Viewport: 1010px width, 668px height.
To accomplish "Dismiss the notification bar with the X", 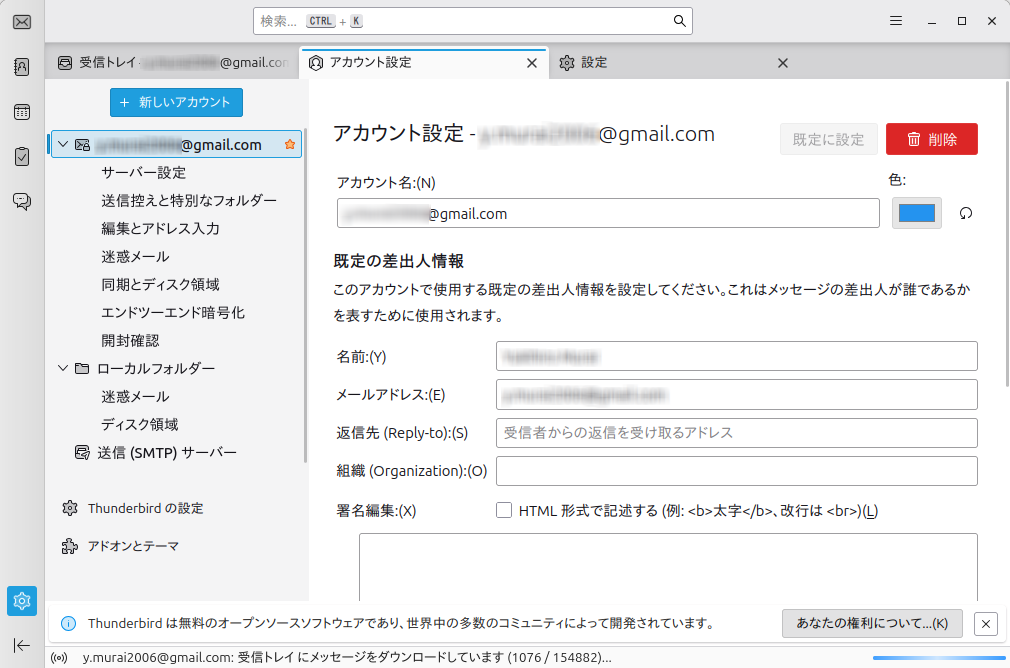I will (985, 624).
